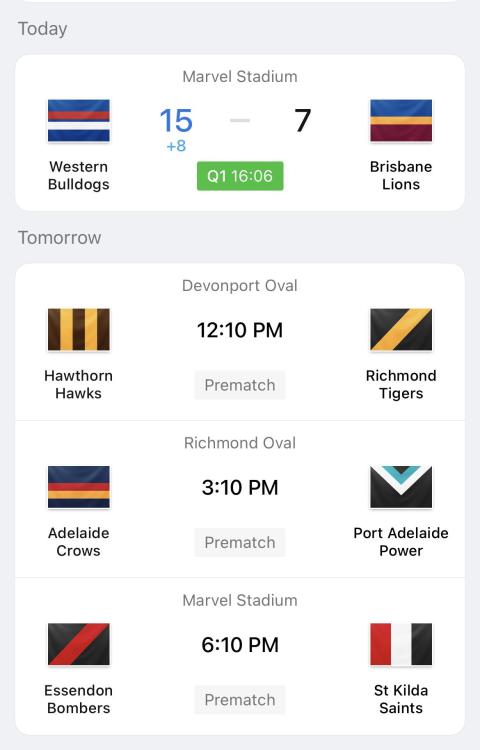The height and width of the screenshot is (750, 480).
Task: Tap the St Kilda Saints flag icon
Action: (x=401, y=644)
